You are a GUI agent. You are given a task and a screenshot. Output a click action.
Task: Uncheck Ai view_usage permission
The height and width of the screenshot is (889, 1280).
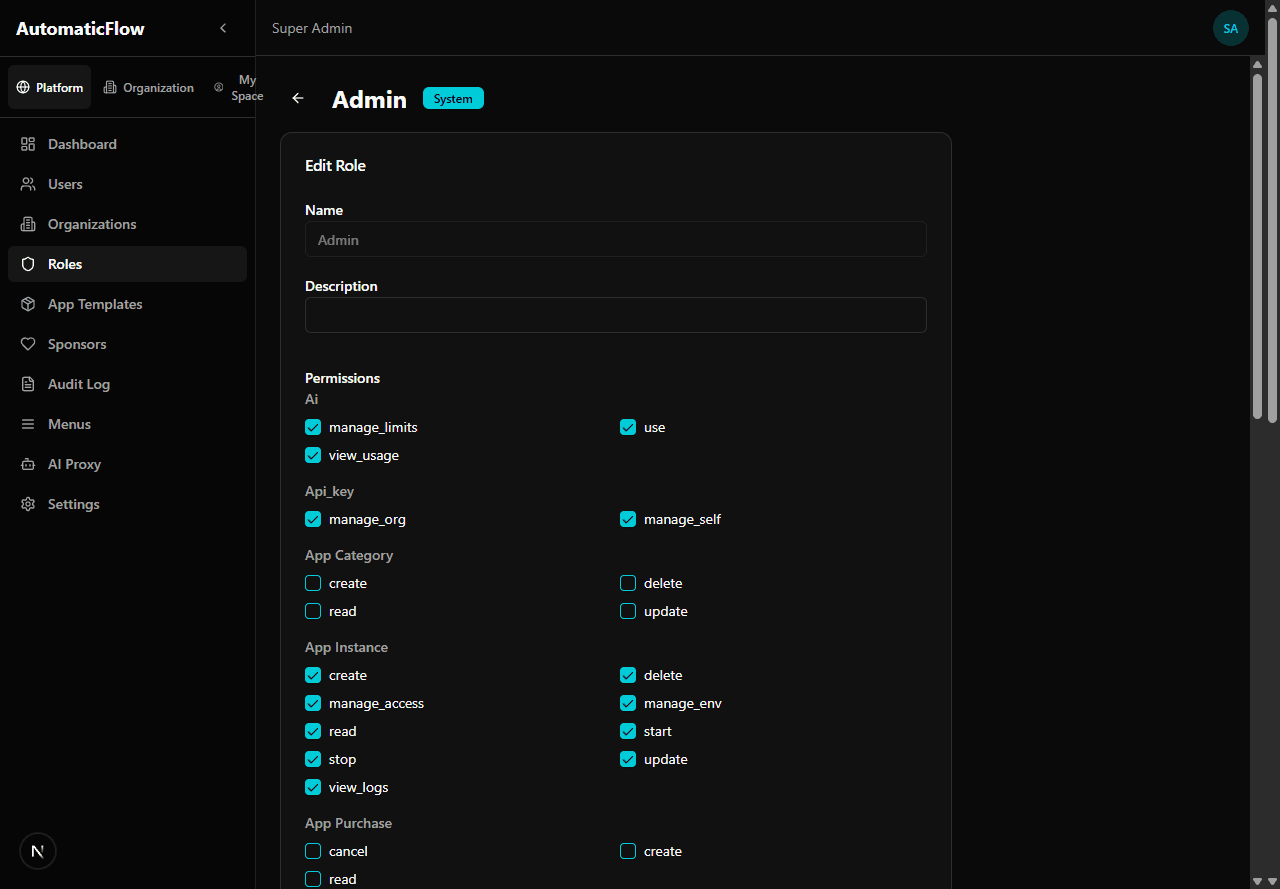coord(313,455)
